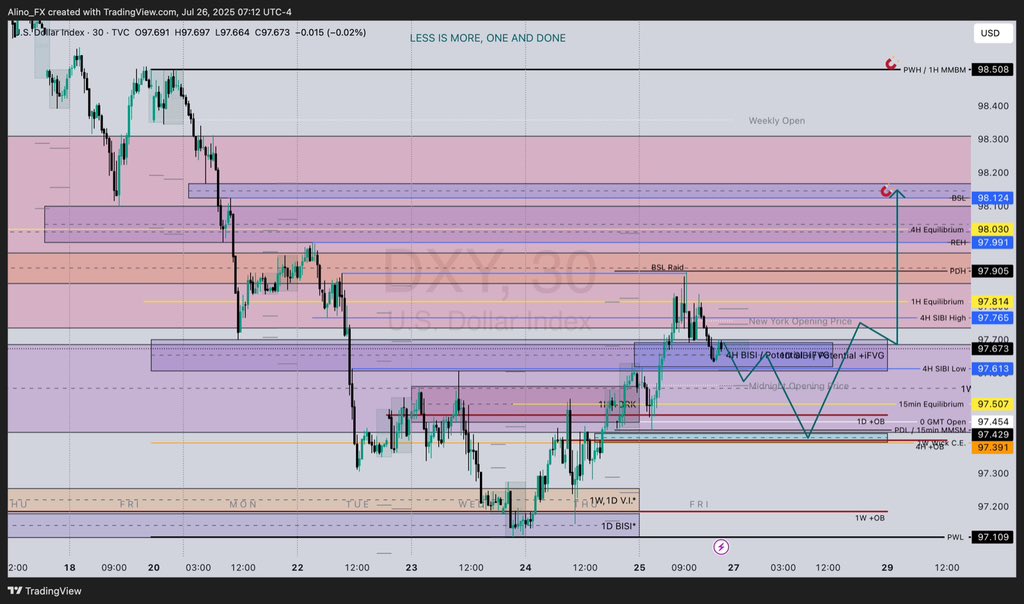This screenshot has width=1024, height=604.
Task: Click date 29 on the time axis
Action: [x=888, y=567]
